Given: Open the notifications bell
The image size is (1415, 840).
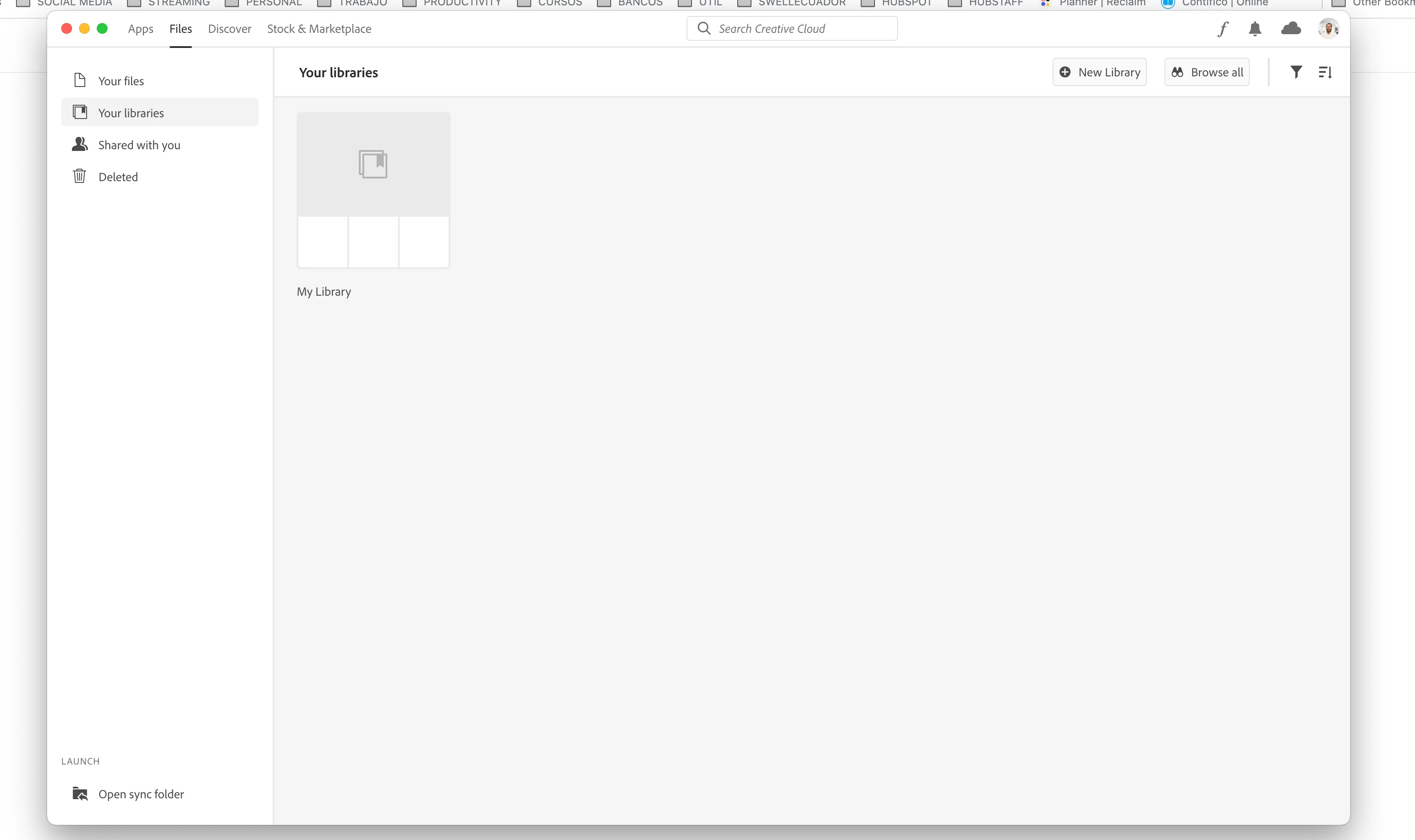Looking at the screenshot, I should coord(1255,29).
